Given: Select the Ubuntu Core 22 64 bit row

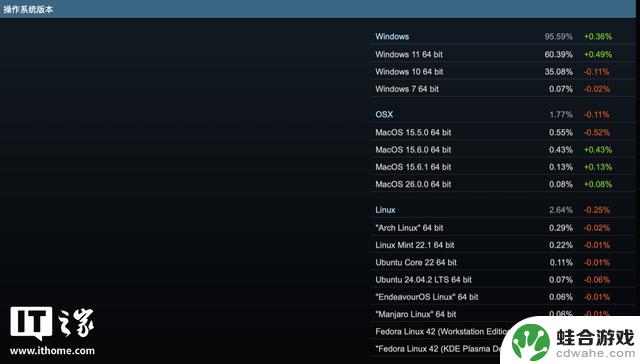Looking at the screenshot, I should pos(503,262).
